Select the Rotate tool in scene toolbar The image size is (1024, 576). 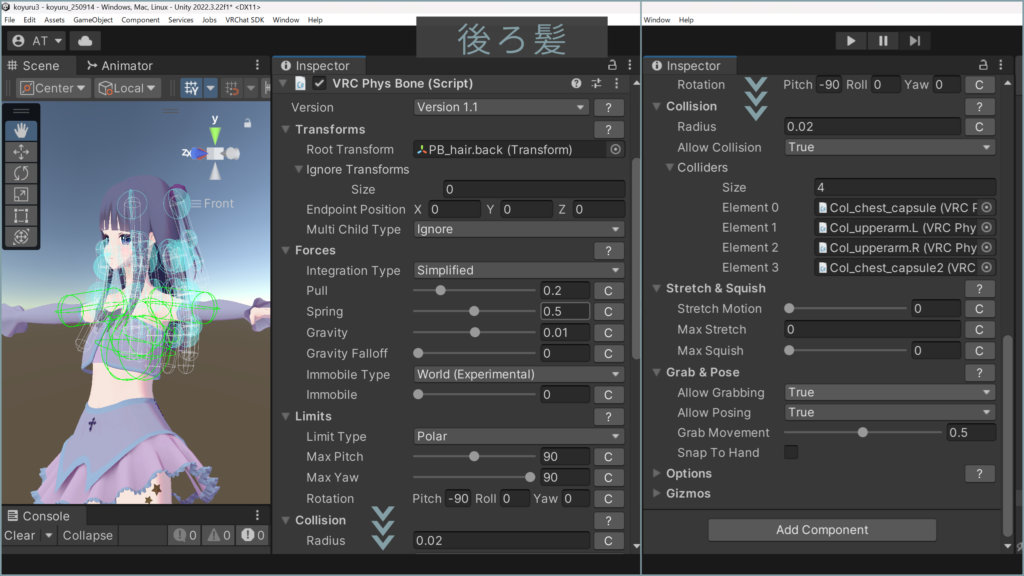21,173
